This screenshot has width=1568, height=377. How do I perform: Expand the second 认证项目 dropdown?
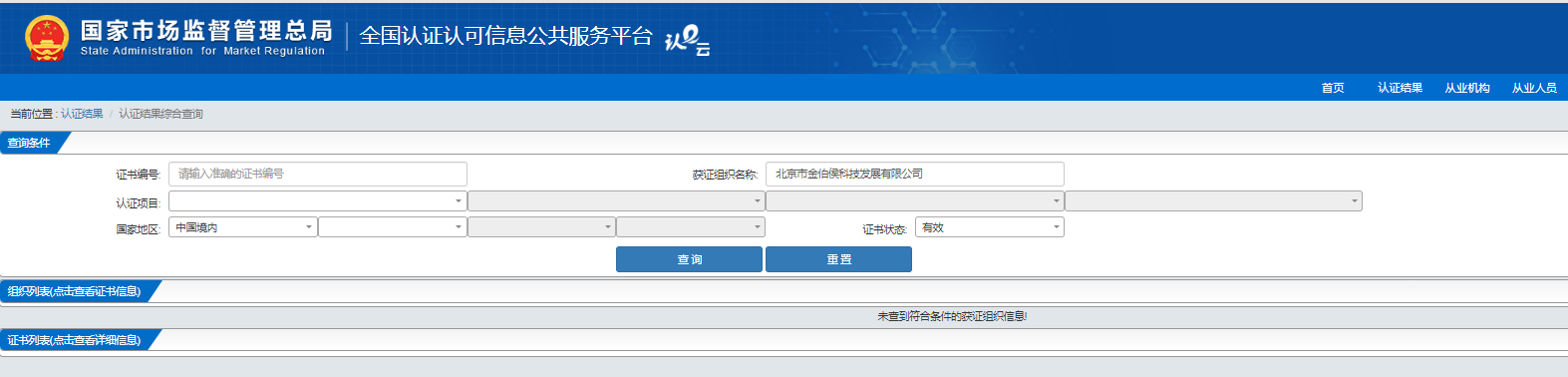[x=616, y=201]
